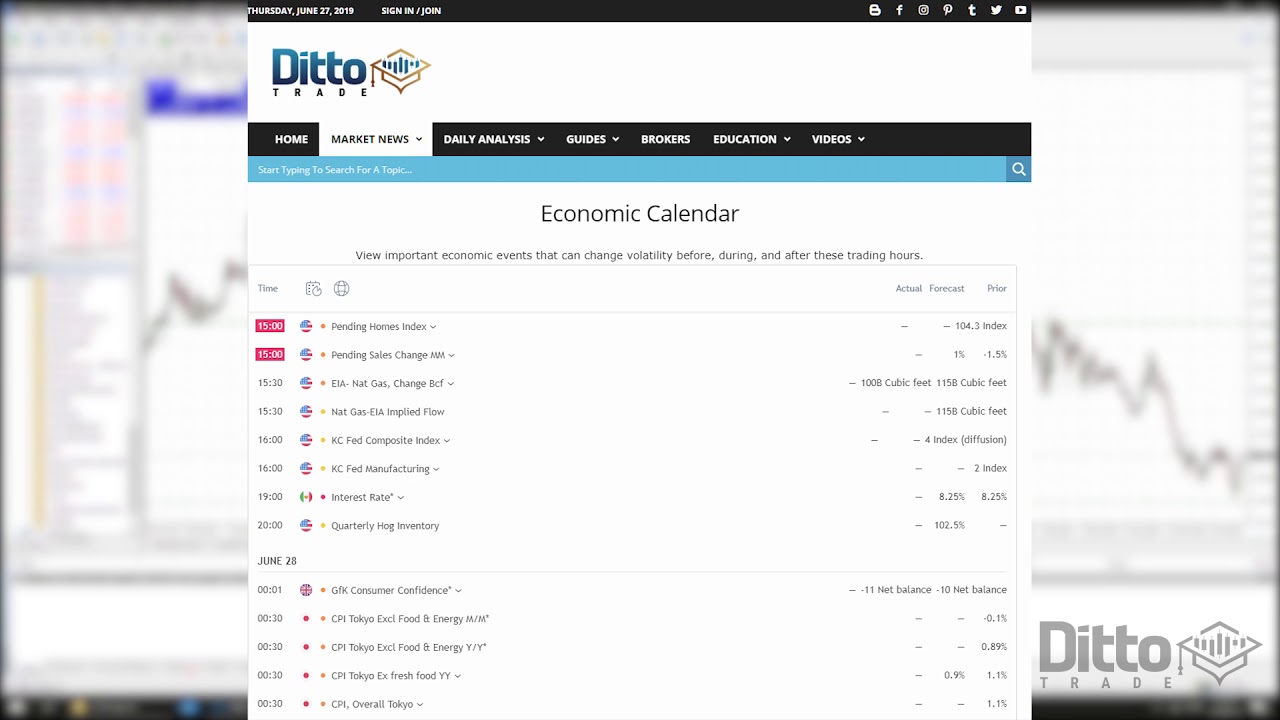Open the EDUCATION menu

tap(751, 139)
